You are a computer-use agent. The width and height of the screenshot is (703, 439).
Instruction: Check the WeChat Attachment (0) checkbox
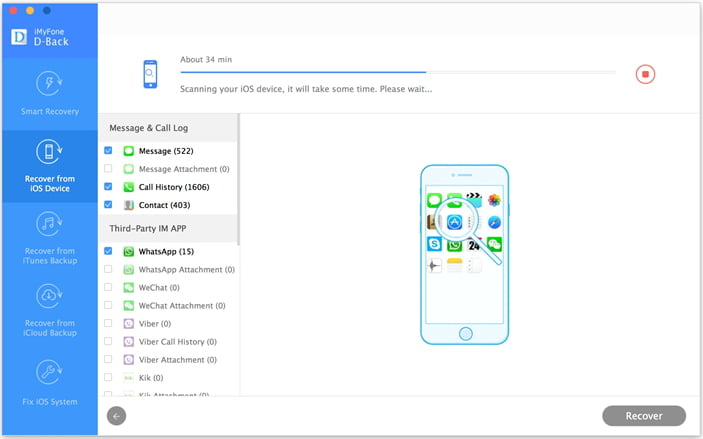(x=108, y=305)
